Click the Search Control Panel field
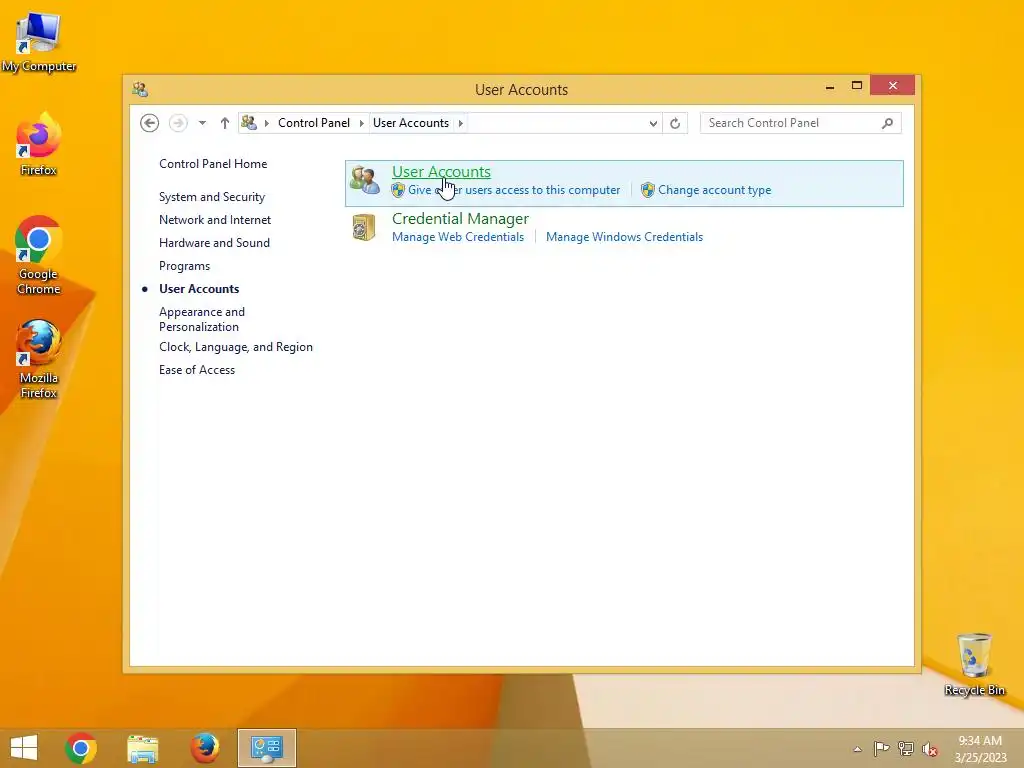 click(801, 123)
